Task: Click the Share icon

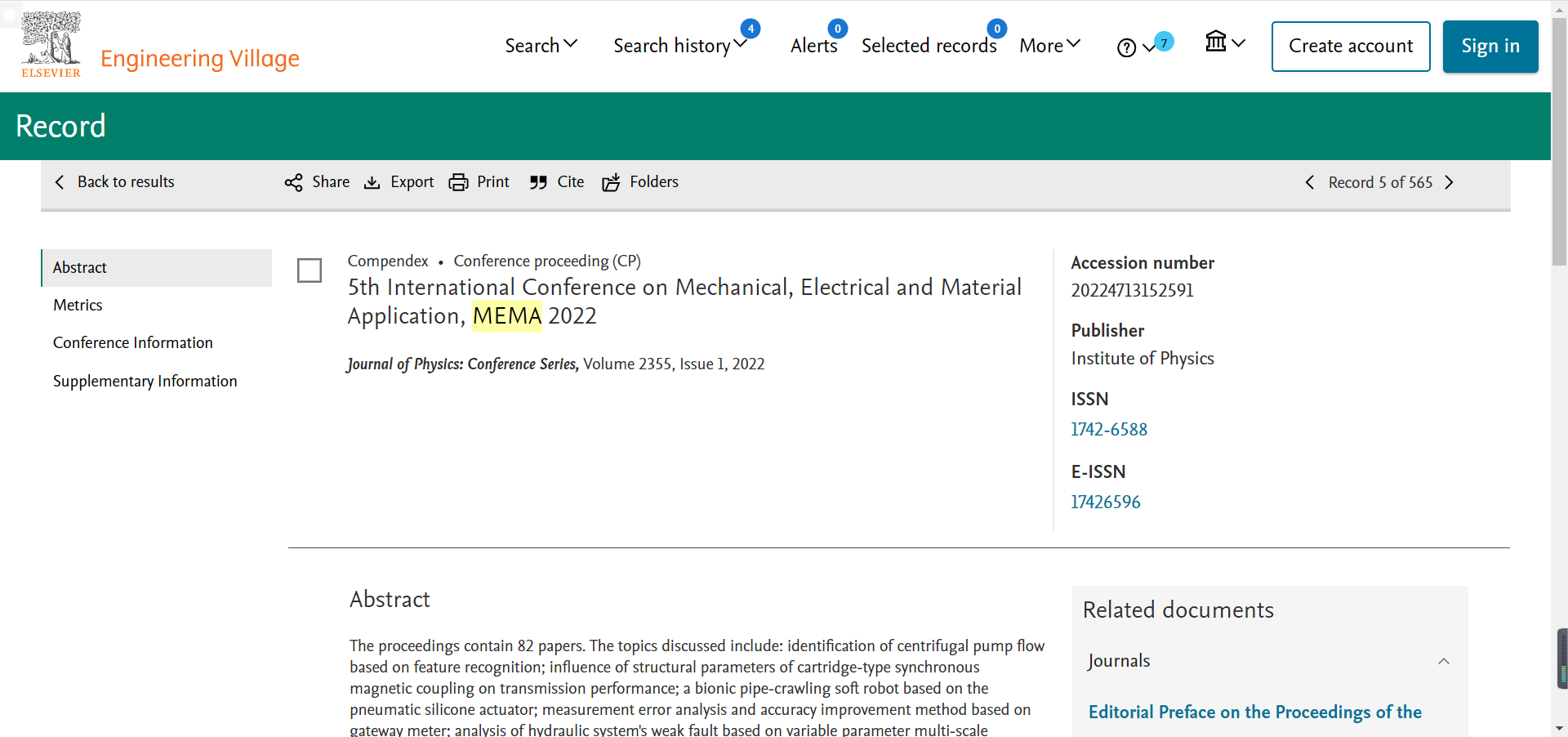Action: (293, 182)
